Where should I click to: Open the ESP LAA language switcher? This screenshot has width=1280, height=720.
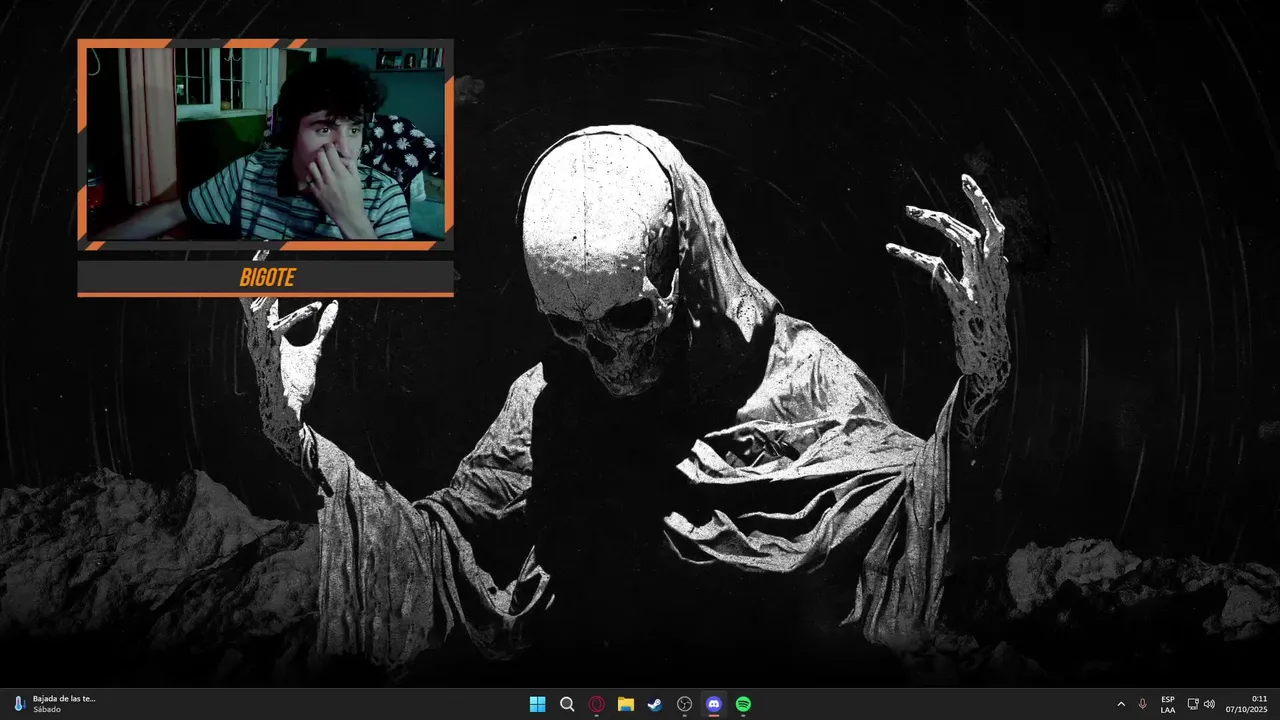point(1168,704)
